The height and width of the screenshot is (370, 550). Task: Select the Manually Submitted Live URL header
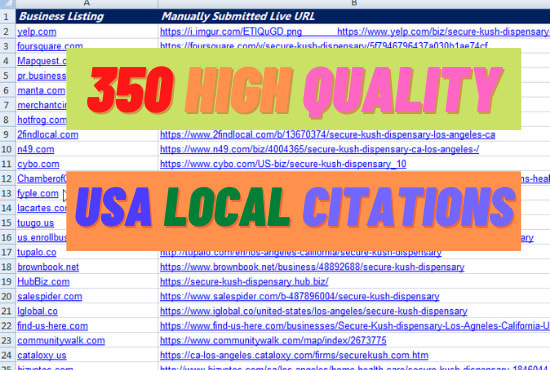(354, 16)
